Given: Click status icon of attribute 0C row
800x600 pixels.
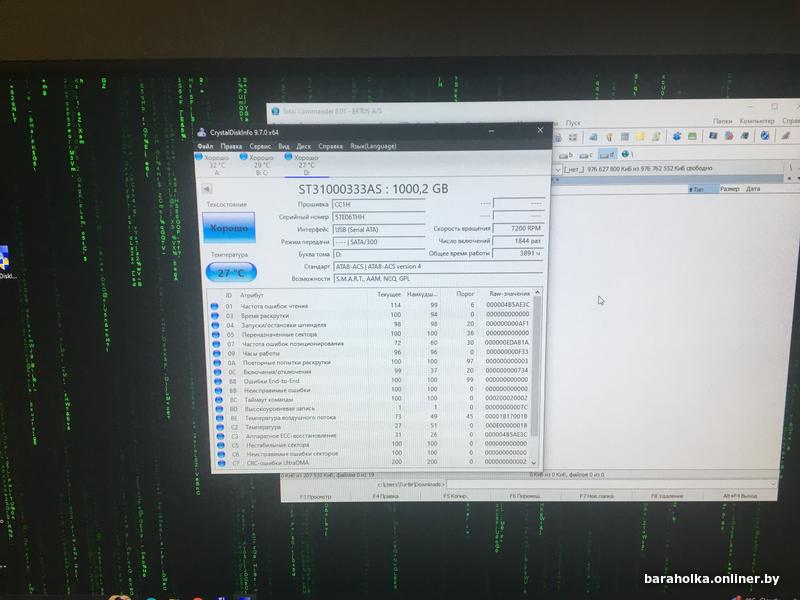Looking at the screenshot, I should [x=218, y=372].
